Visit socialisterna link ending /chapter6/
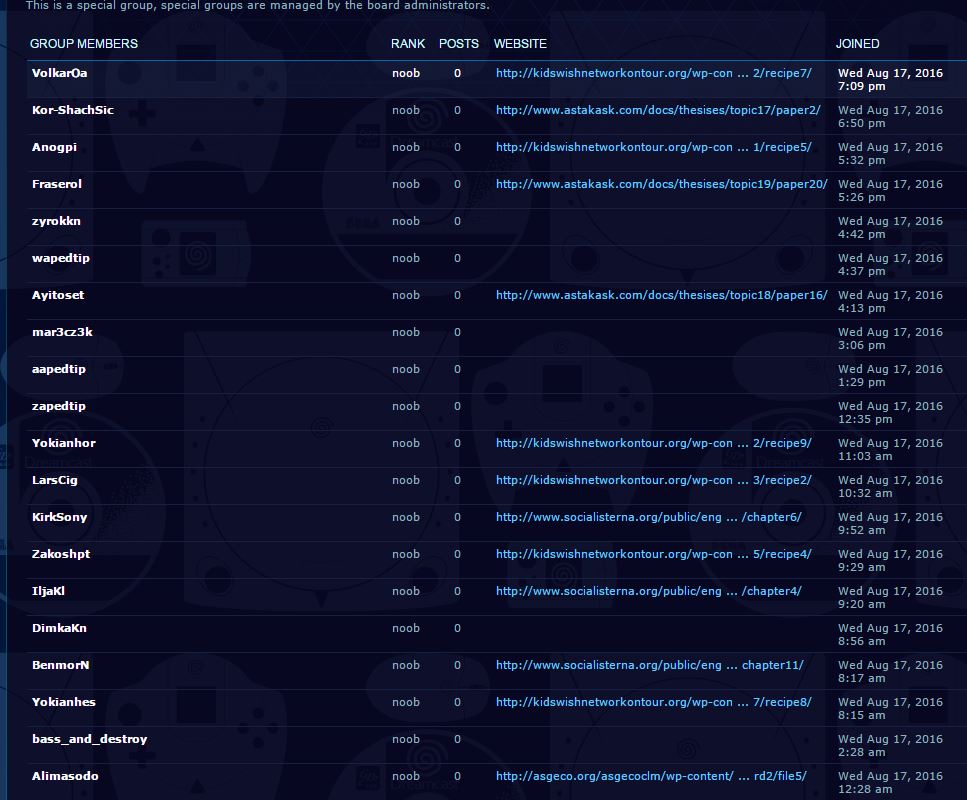Image resolution: width=967 pixels, height=800 pixels. [649, 518]
